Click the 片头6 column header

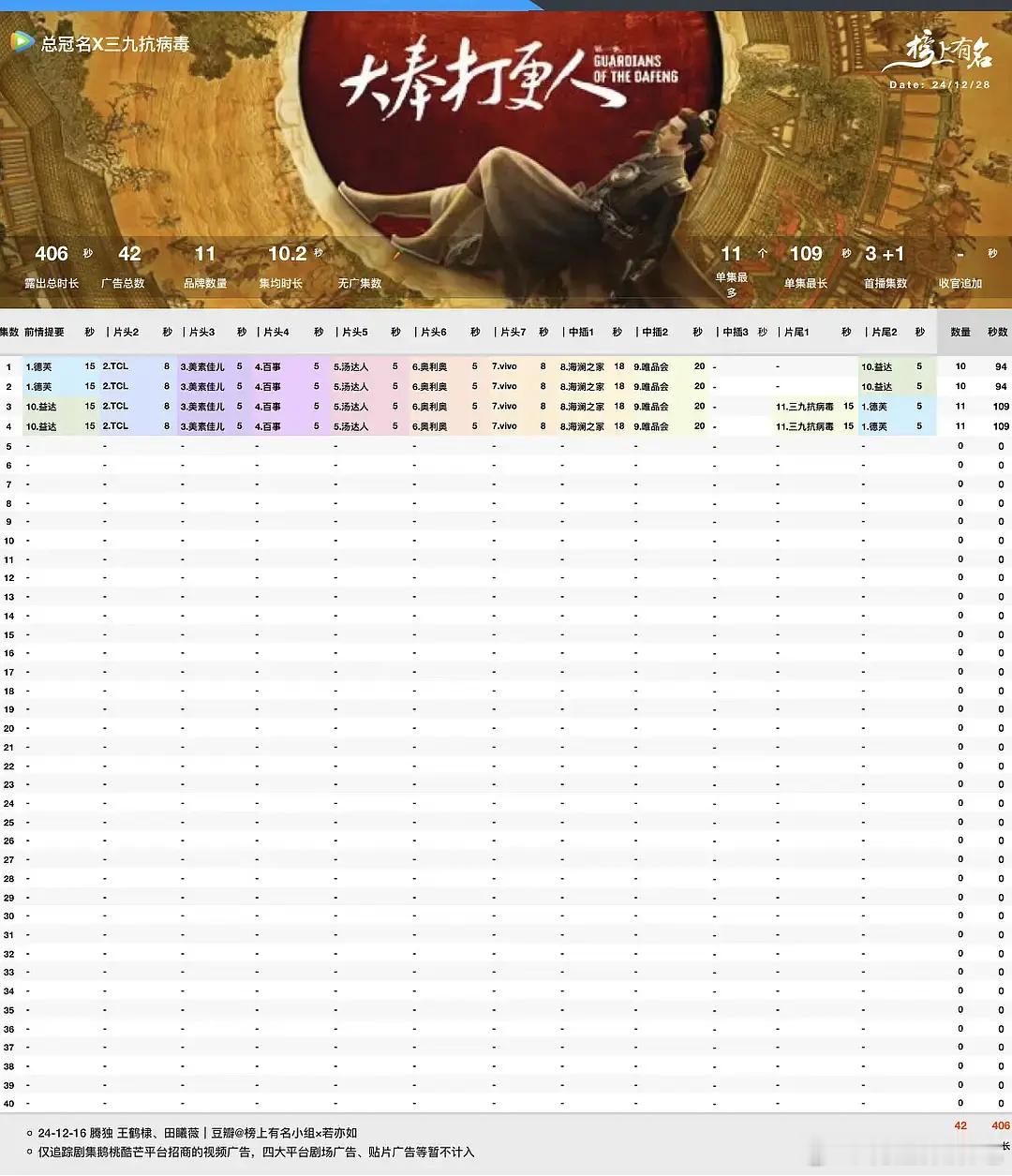pos(434,332)
